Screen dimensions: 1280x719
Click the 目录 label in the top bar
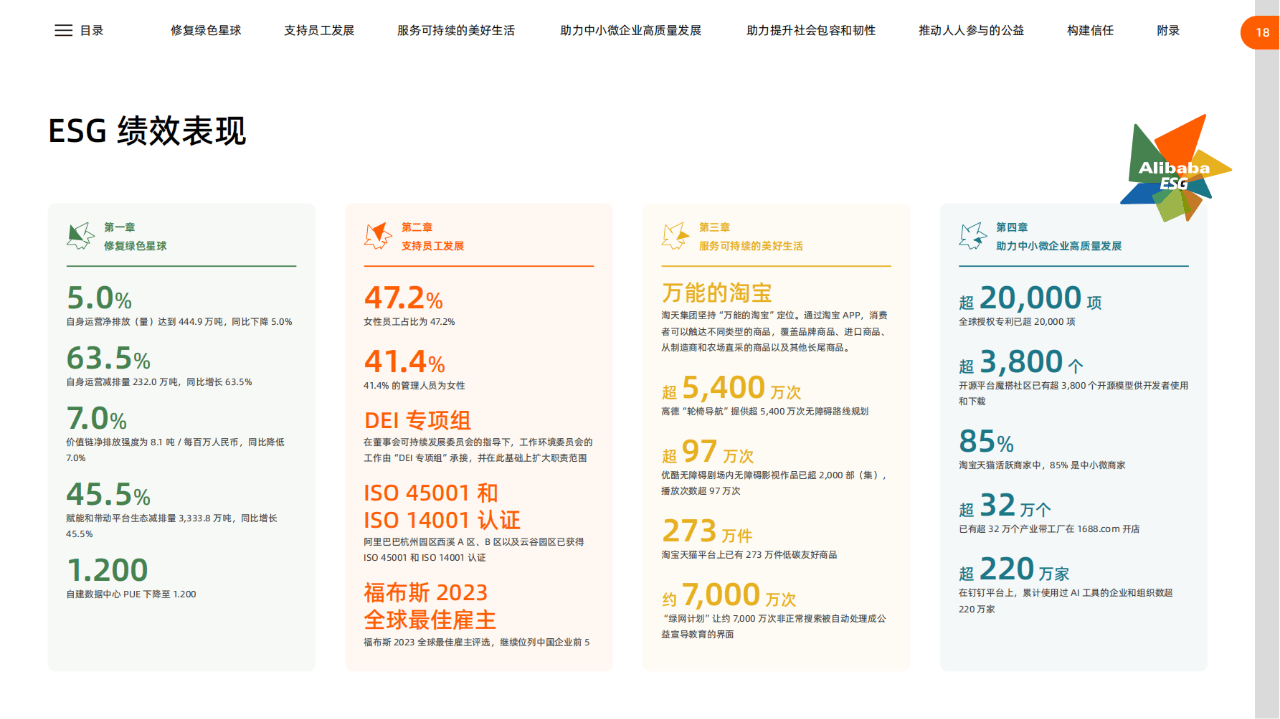tap(92, 31)
